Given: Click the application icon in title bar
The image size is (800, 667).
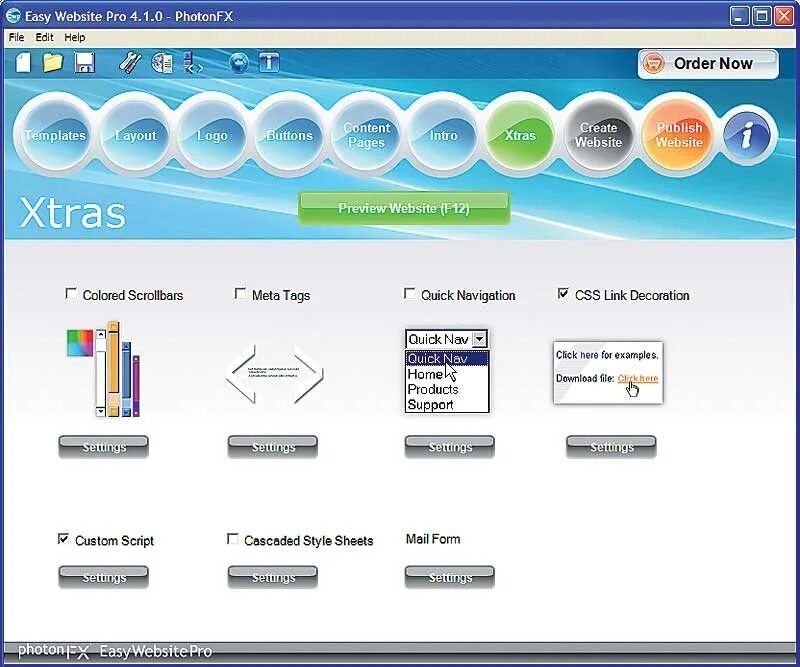Looking at the screenshot, I should [x=13, y=16].
